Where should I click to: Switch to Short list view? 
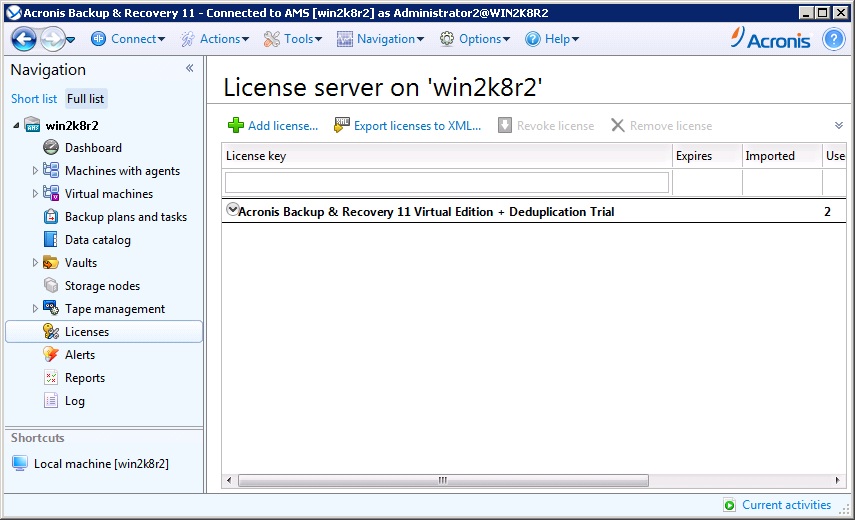[x=34, y=99]
